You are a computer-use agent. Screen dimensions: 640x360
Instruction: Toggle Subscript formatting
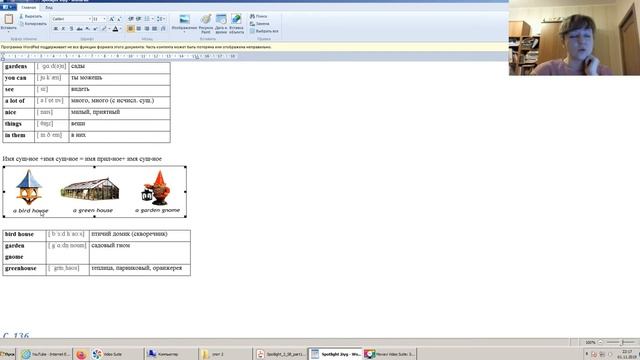pos(87,29)
